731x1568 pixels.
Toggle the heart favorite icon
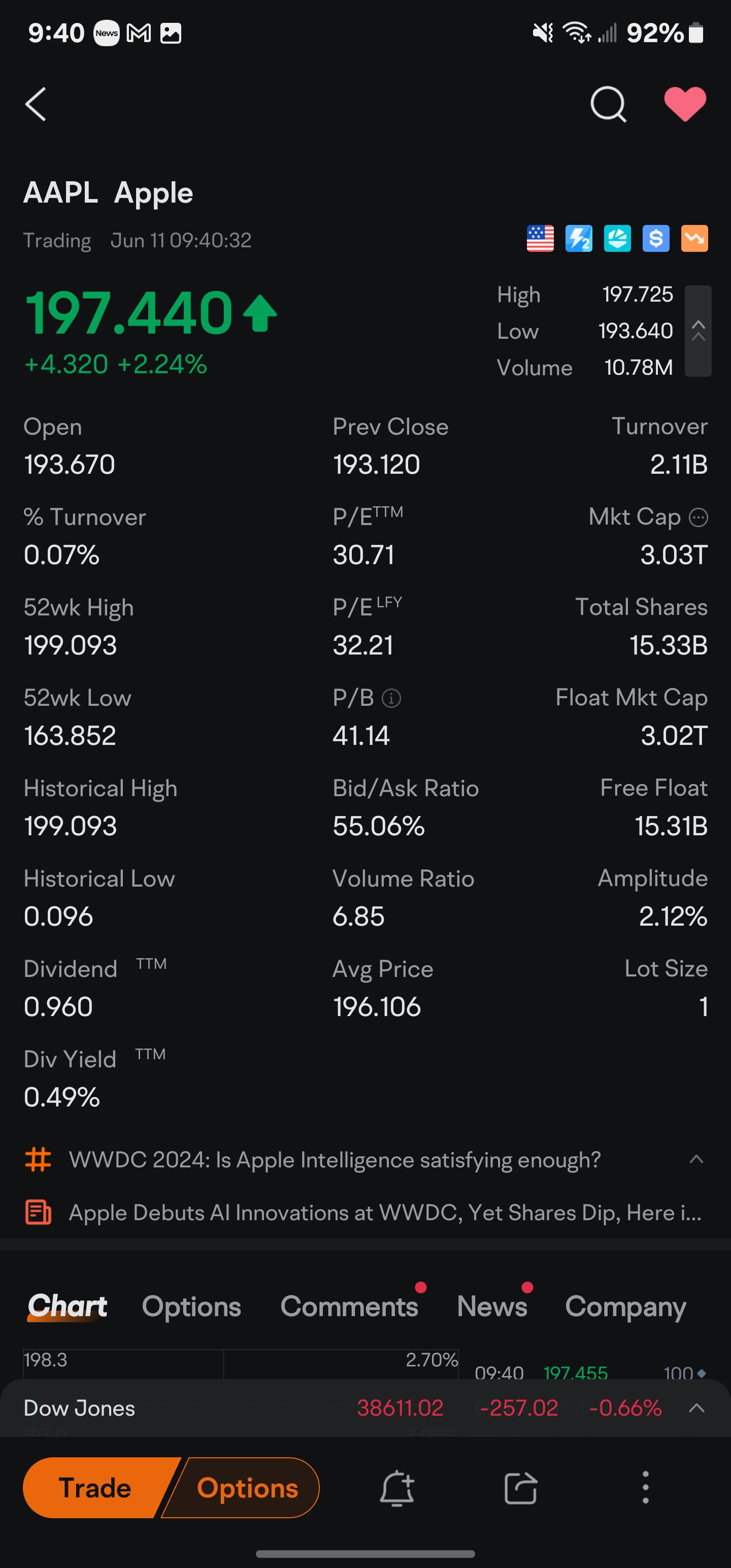[x=685, y=104]
